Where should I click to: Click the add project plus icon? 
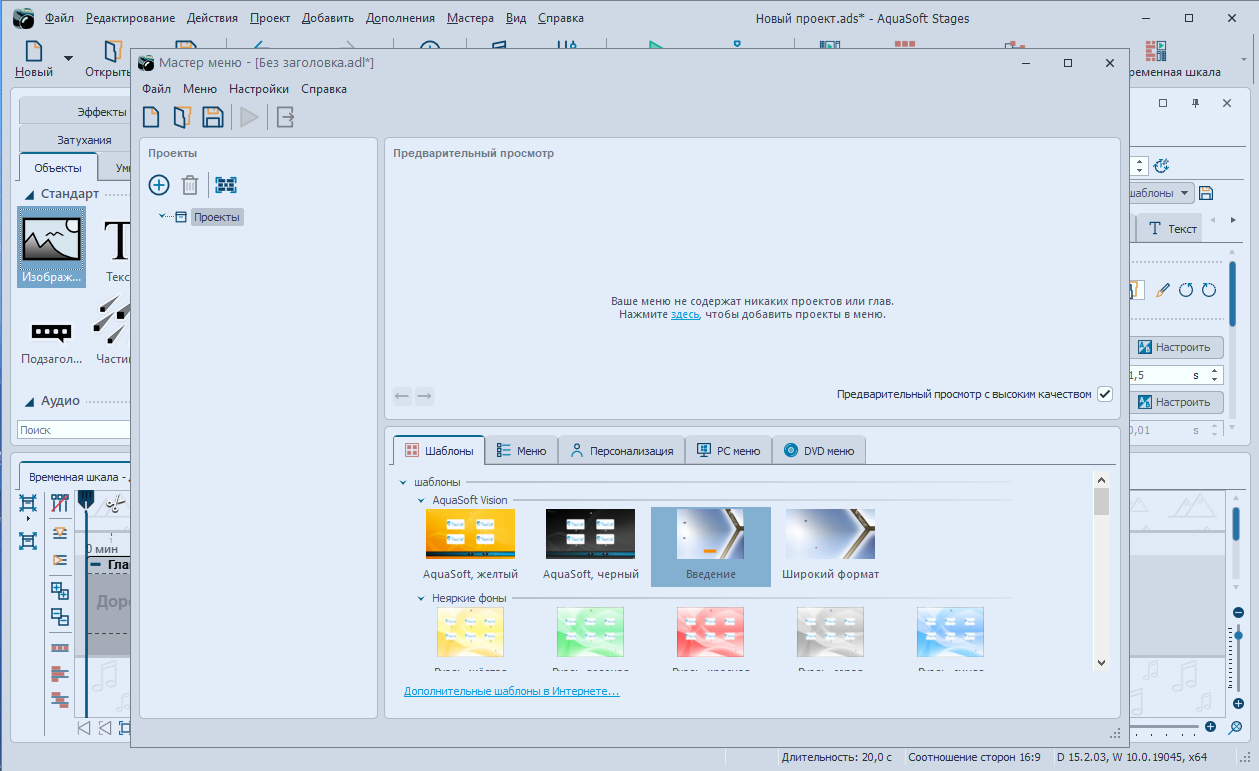[x=159, y=185]
